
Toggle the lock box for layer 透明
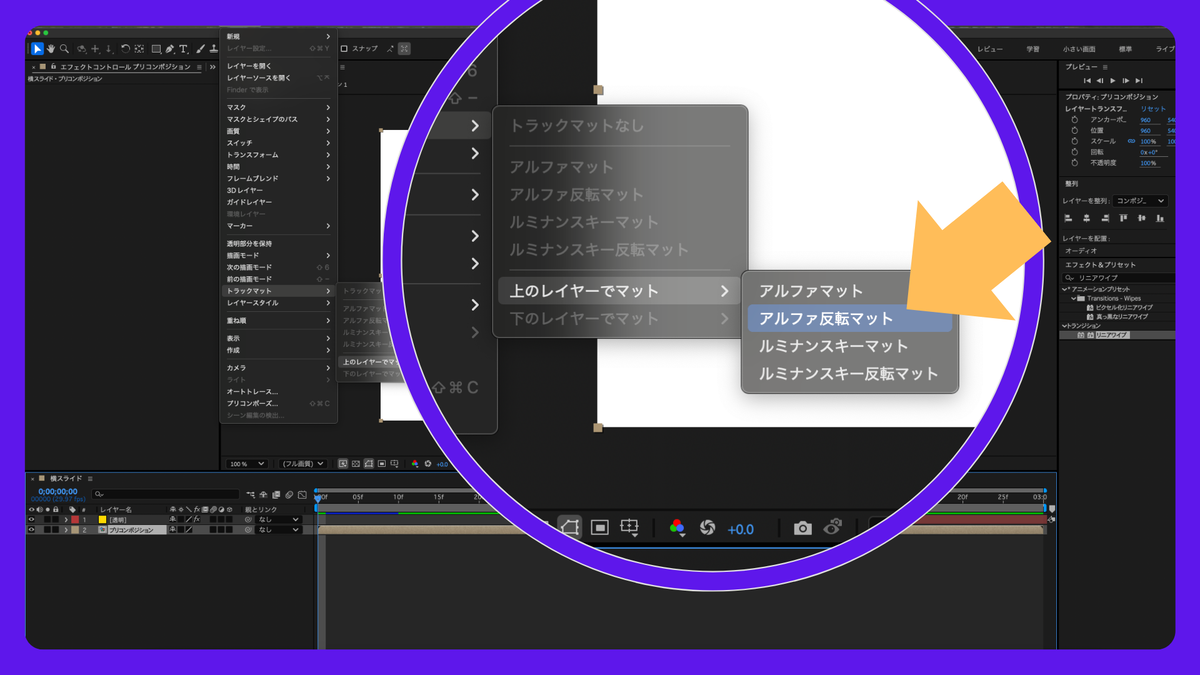click(x=55, y=520)
